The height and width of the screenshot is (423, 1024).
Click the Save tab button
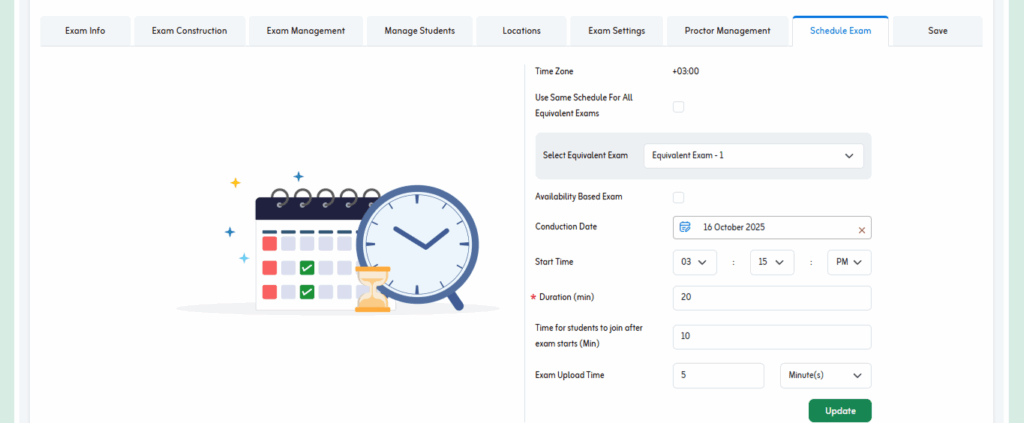(x=937, y=31)
